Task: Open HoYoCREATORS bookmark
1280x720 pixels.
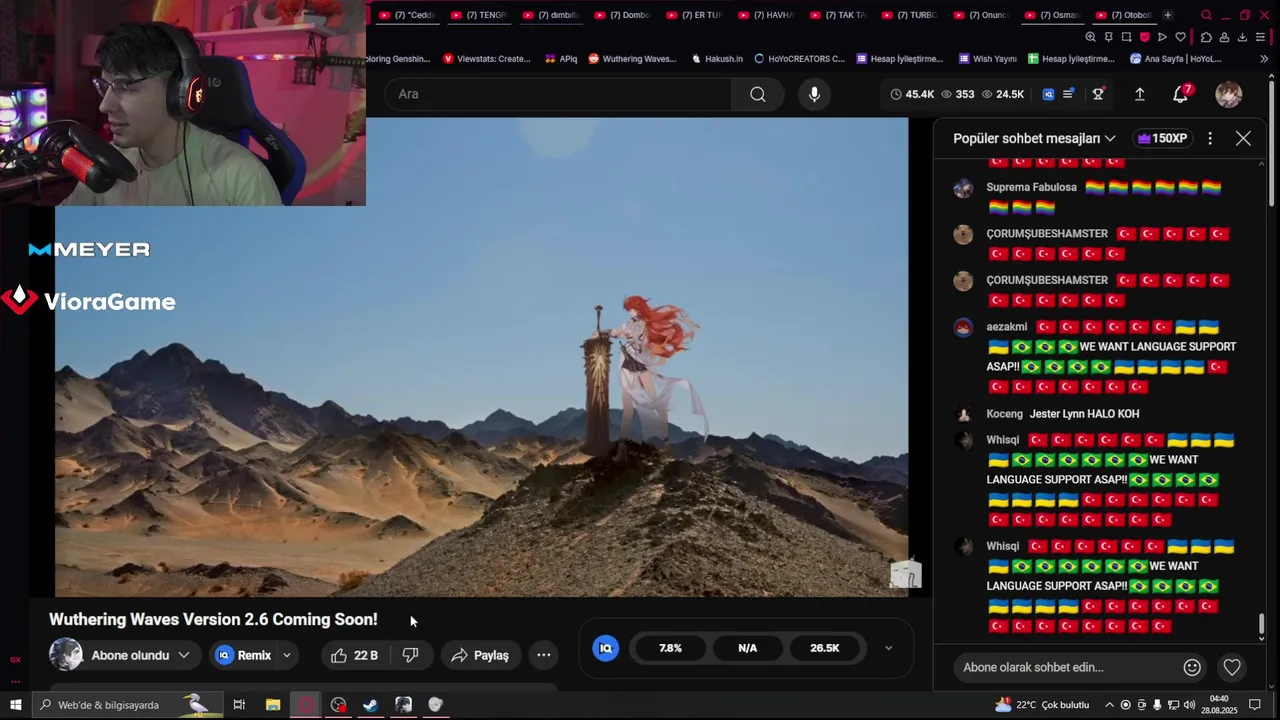Action: tap(800, 59)
